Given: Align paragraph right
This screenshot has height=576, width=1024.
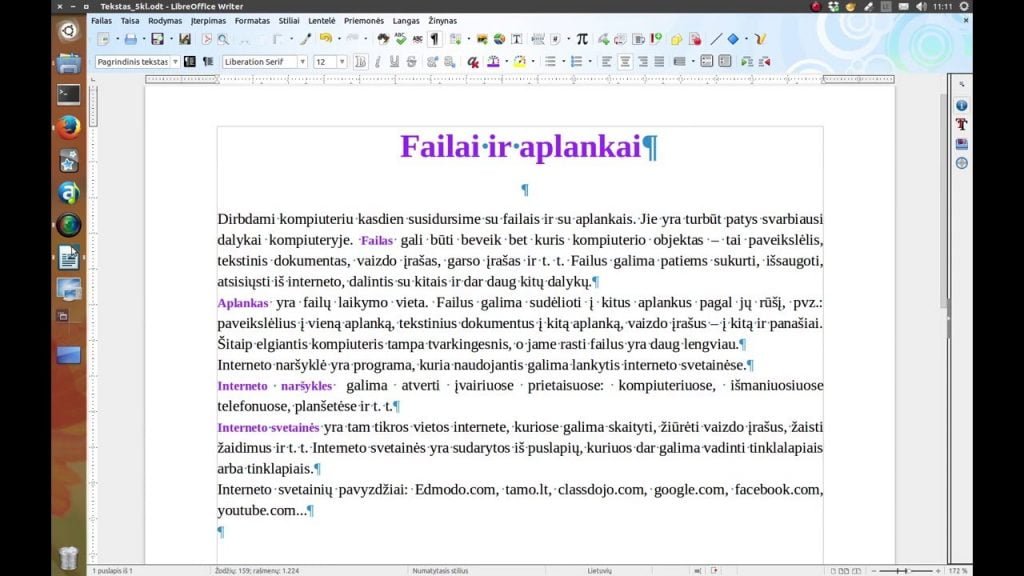Looking at the screenshot, I should (x=643, y=62).
